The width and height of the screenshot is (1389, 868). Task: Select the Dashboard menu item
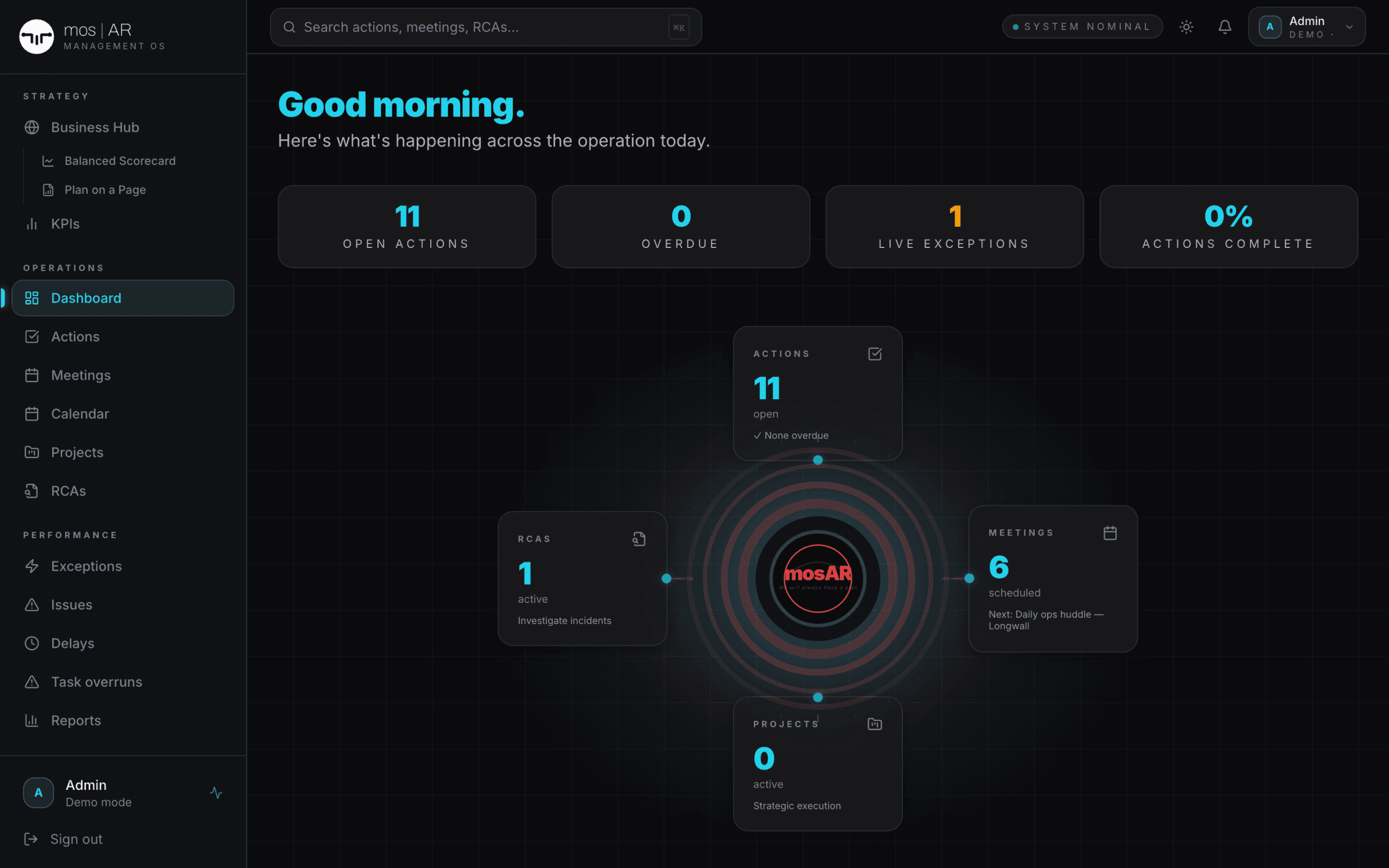point(123,298)
